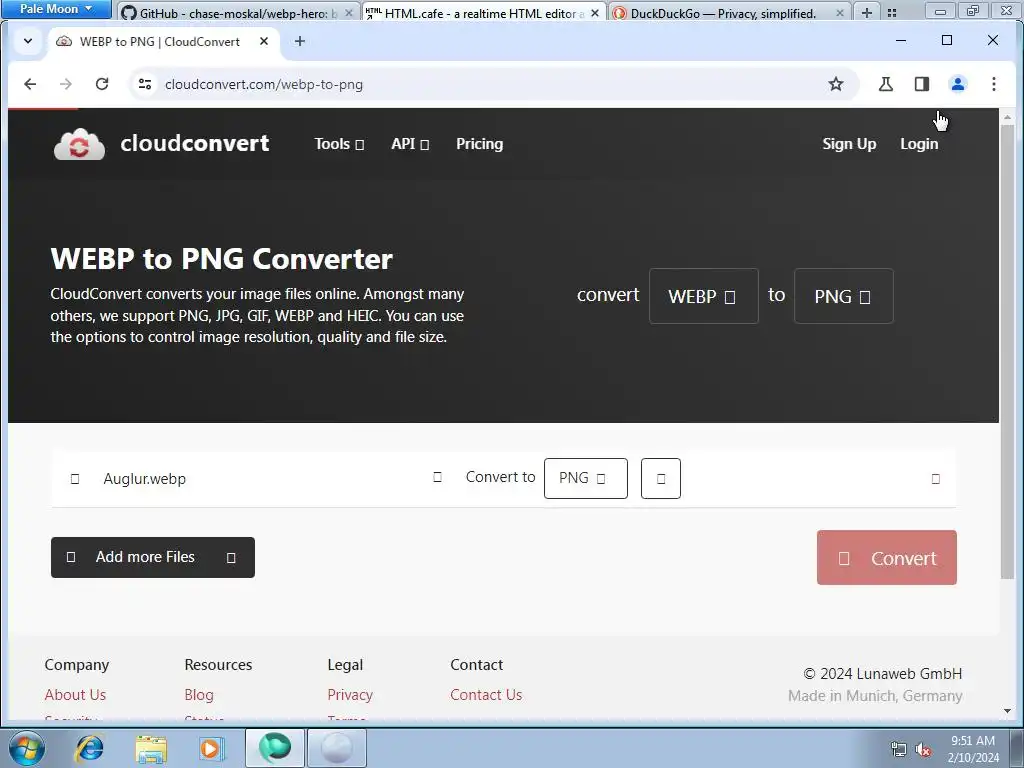
Task: View site information icon in address bar
Action: tap(145, 84)
